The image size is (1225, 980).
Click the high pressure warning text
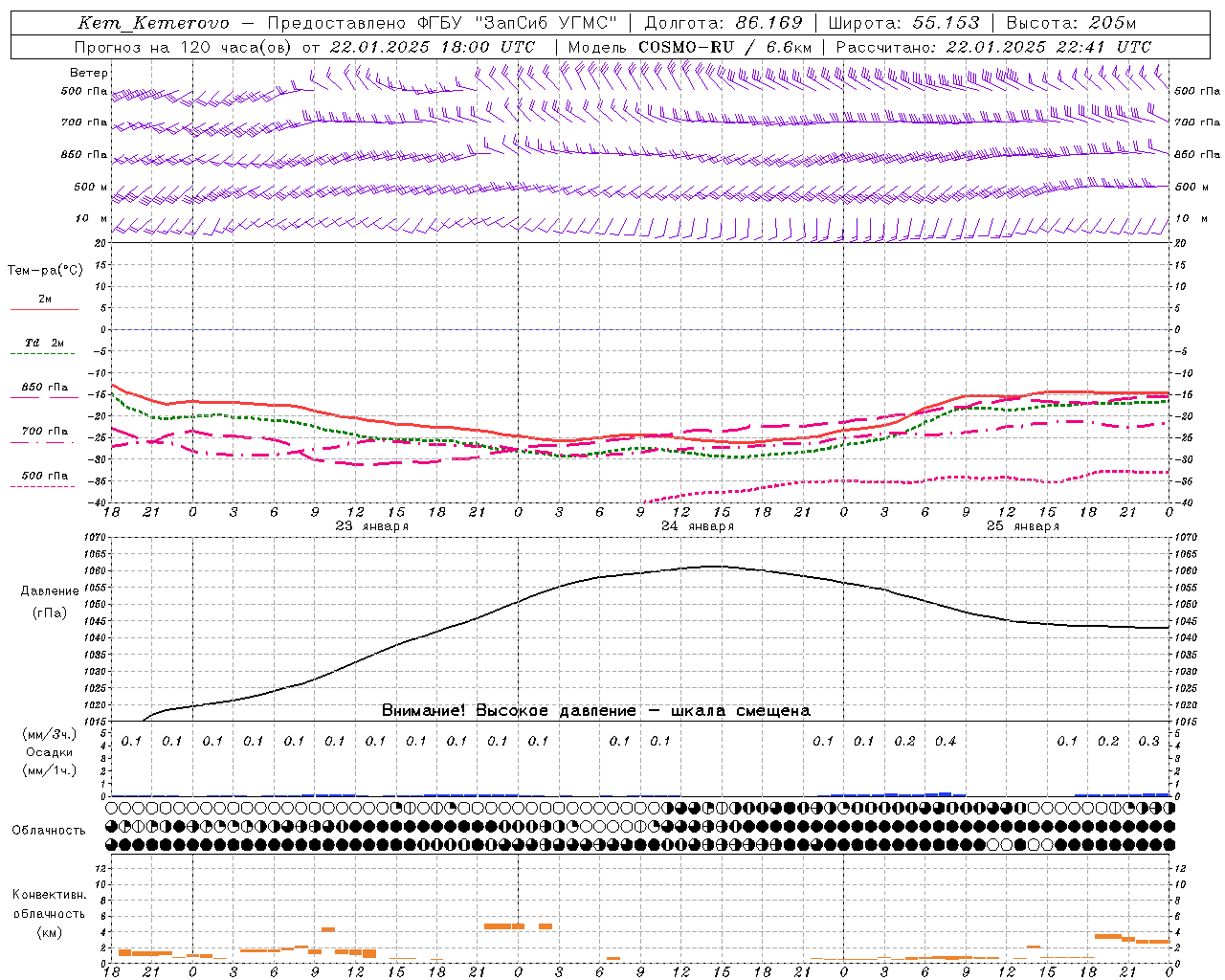(x=596, y=710)
